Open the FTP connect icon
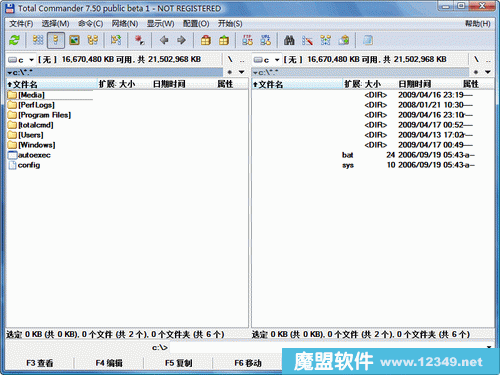The width and height of the screenshot is (500, 375). (247, 40)
